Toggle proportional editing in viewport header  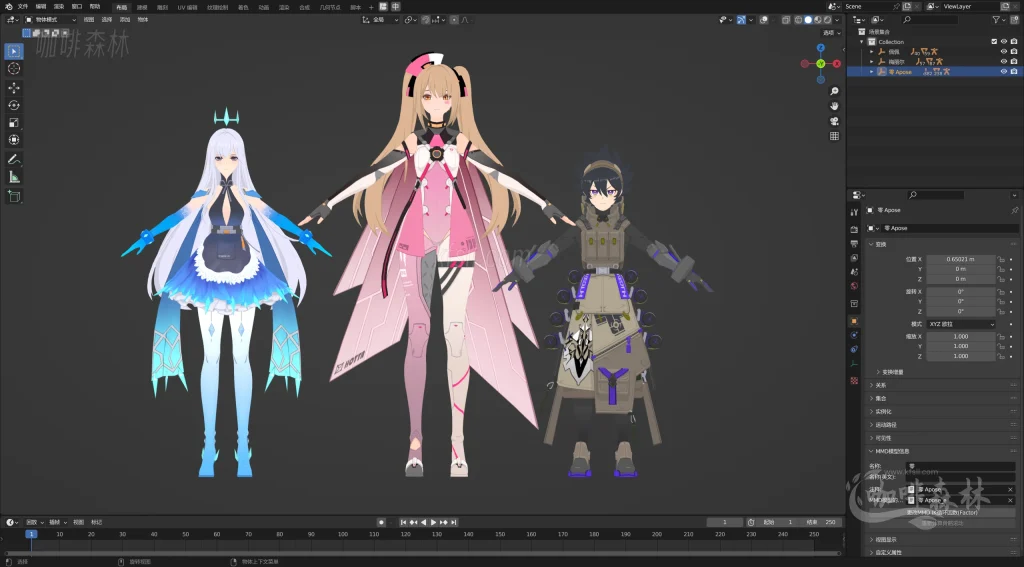click(455, 20)
